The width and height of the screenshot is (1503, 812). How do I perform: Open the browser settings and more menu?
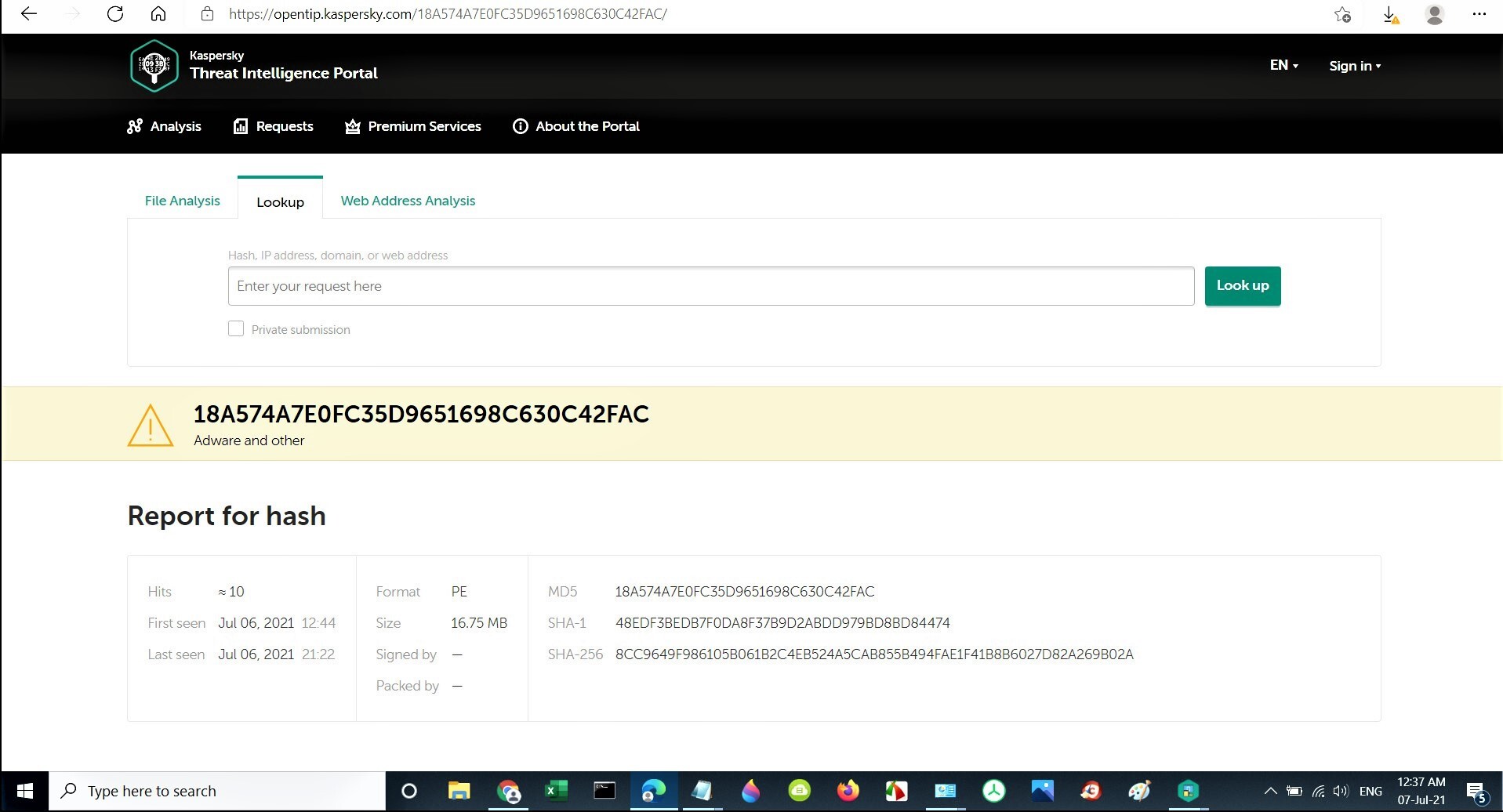click(x=1479, y=14)
